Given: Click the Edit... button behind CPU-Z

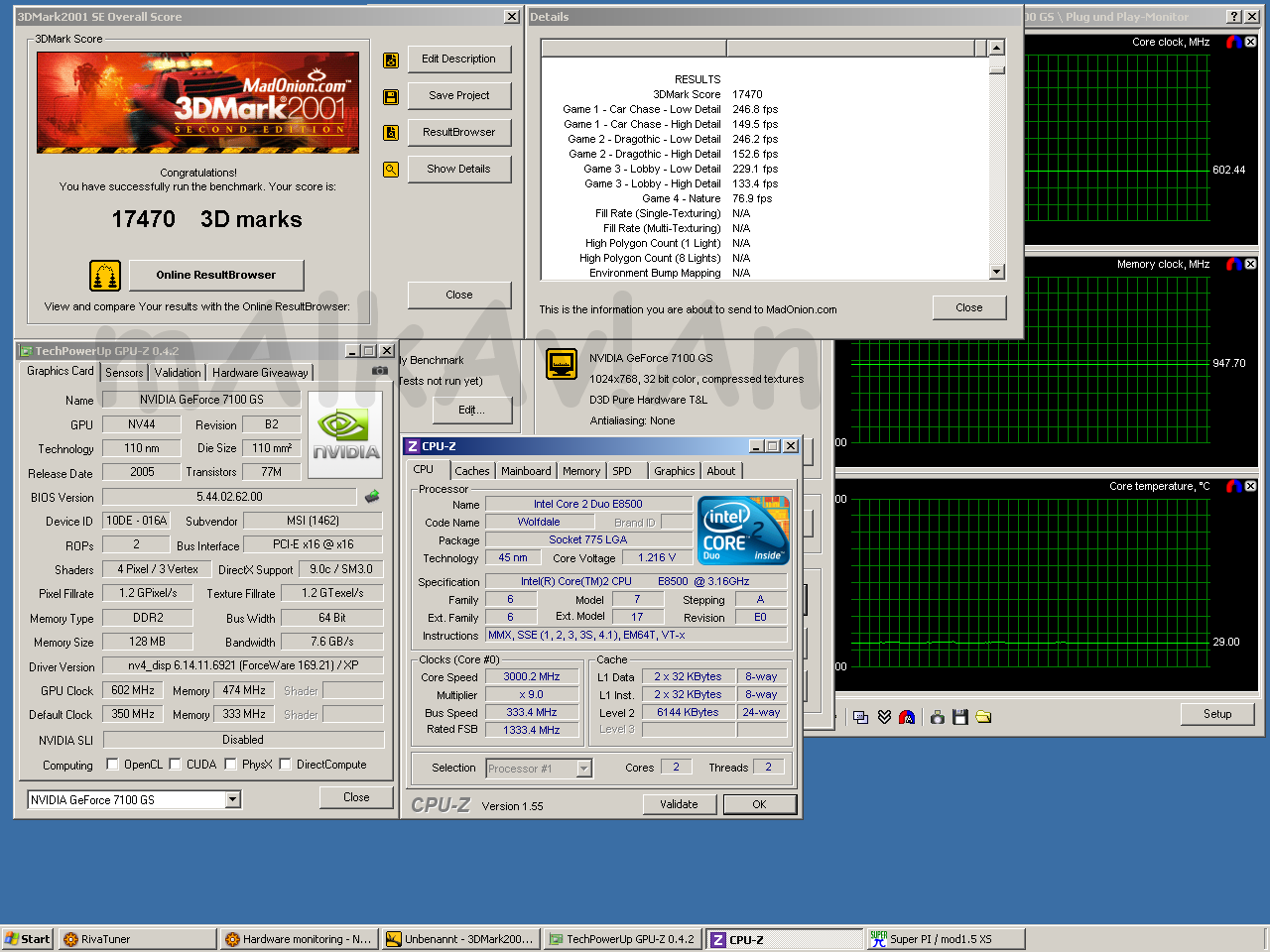Looking at the screenshot, I should tap(472, 410).
